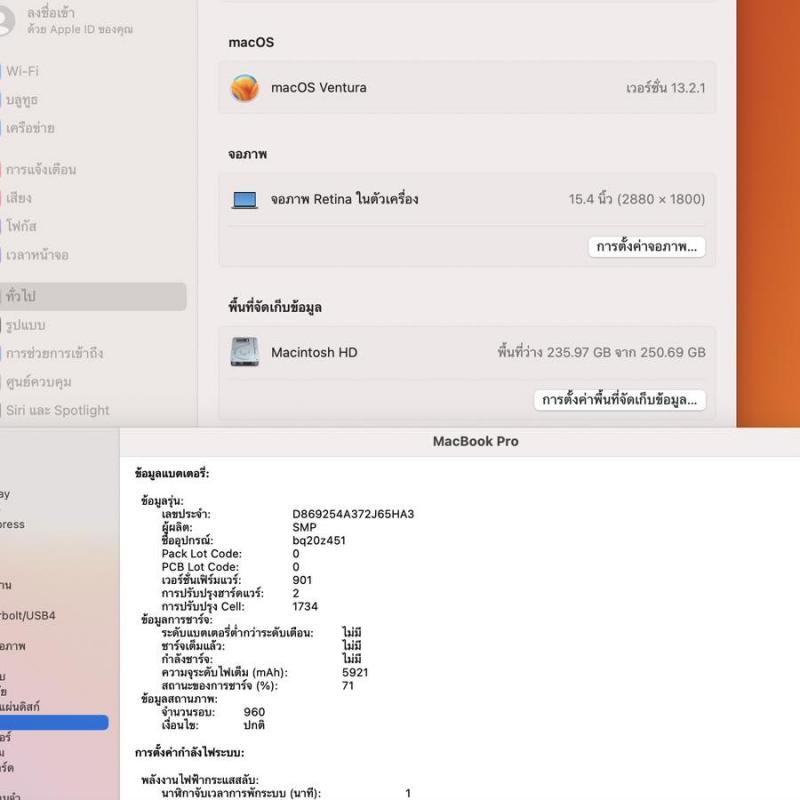
Task: Click the blue highlighted row in System Information sidebar
Action: tap(54, 722)
